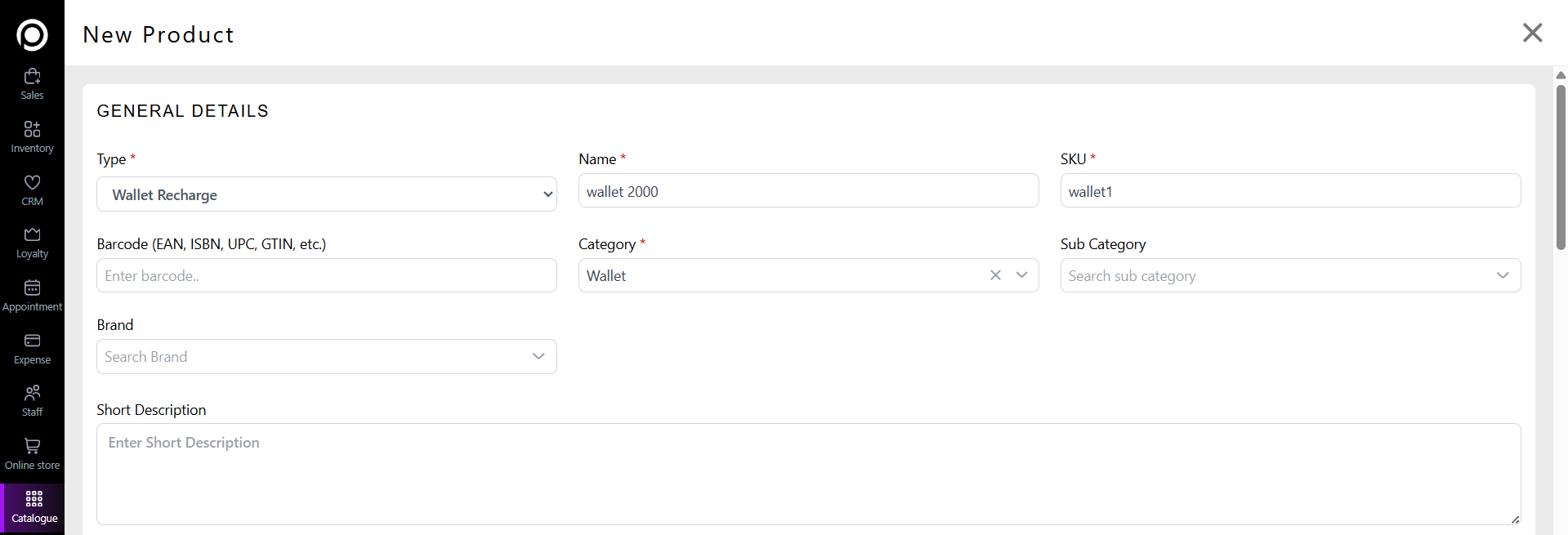
Task: Close the New Product dialog
Action: click(1532, 33)
